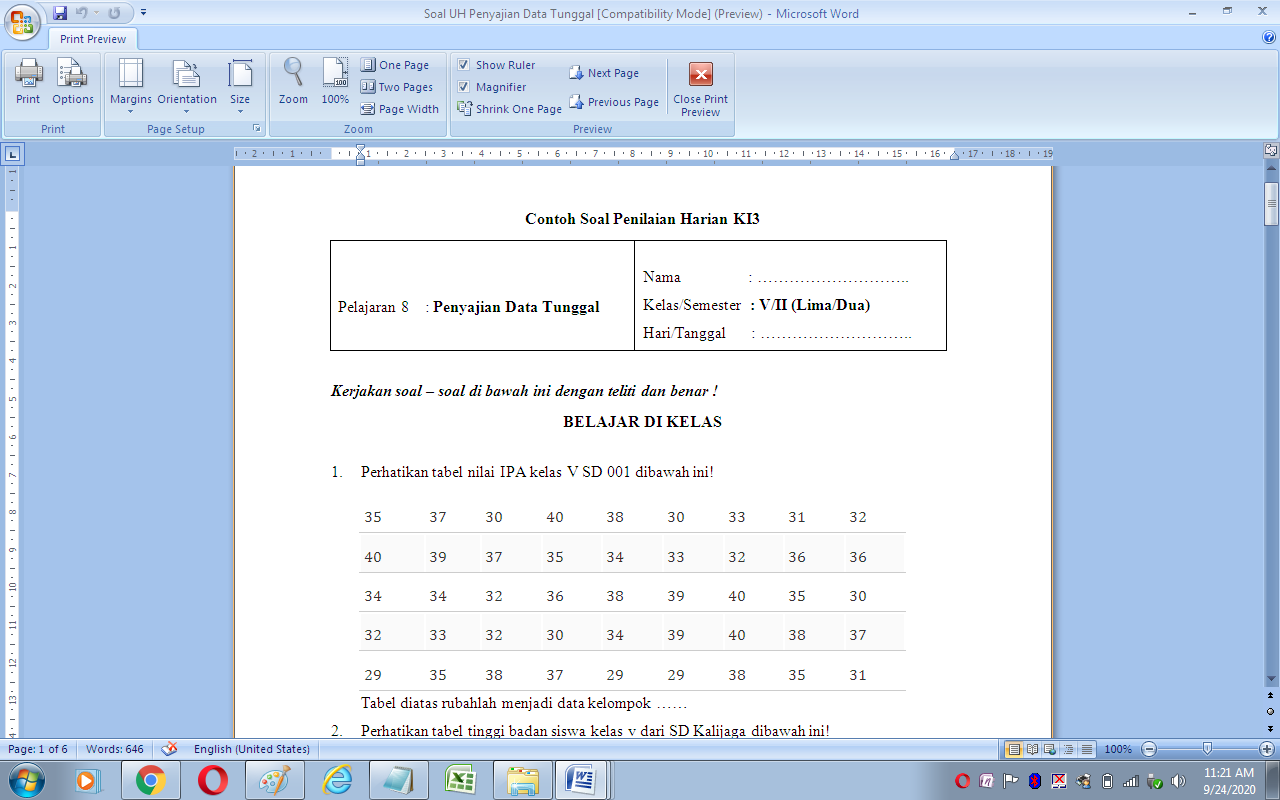
Task: Zoom in with the plus button
Action: coord(1267,749)
